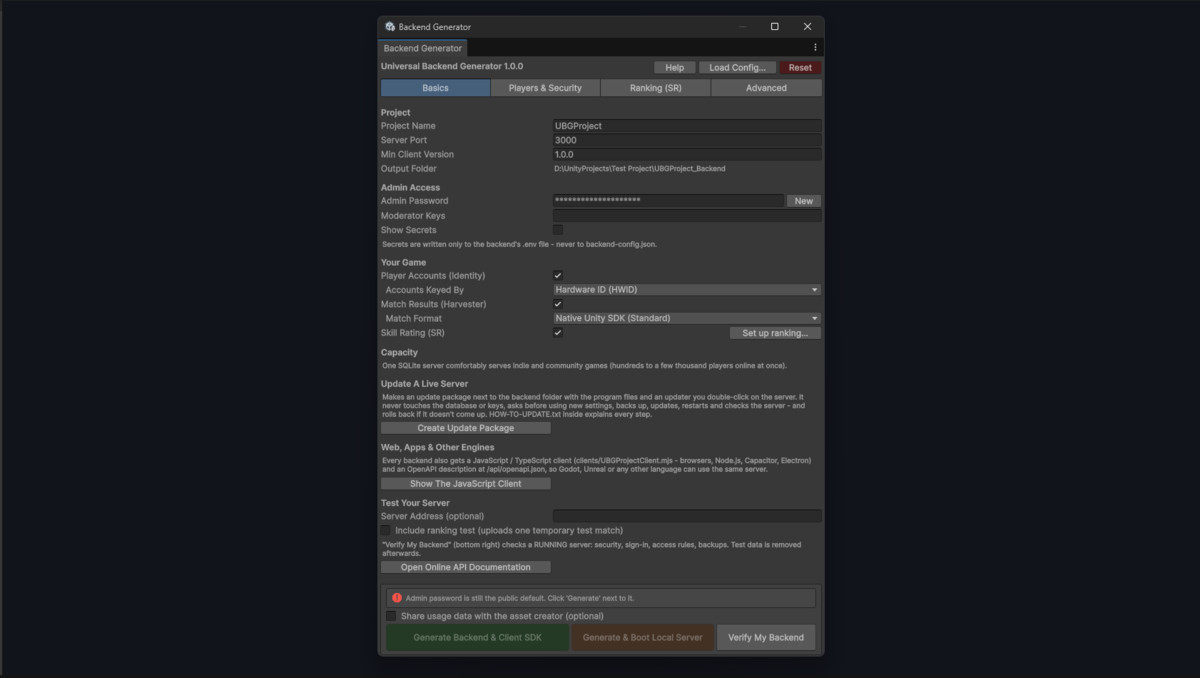Click the Moderator Keys field
1200x678 pixels.
pyautogui.click(x=687, y=215)
